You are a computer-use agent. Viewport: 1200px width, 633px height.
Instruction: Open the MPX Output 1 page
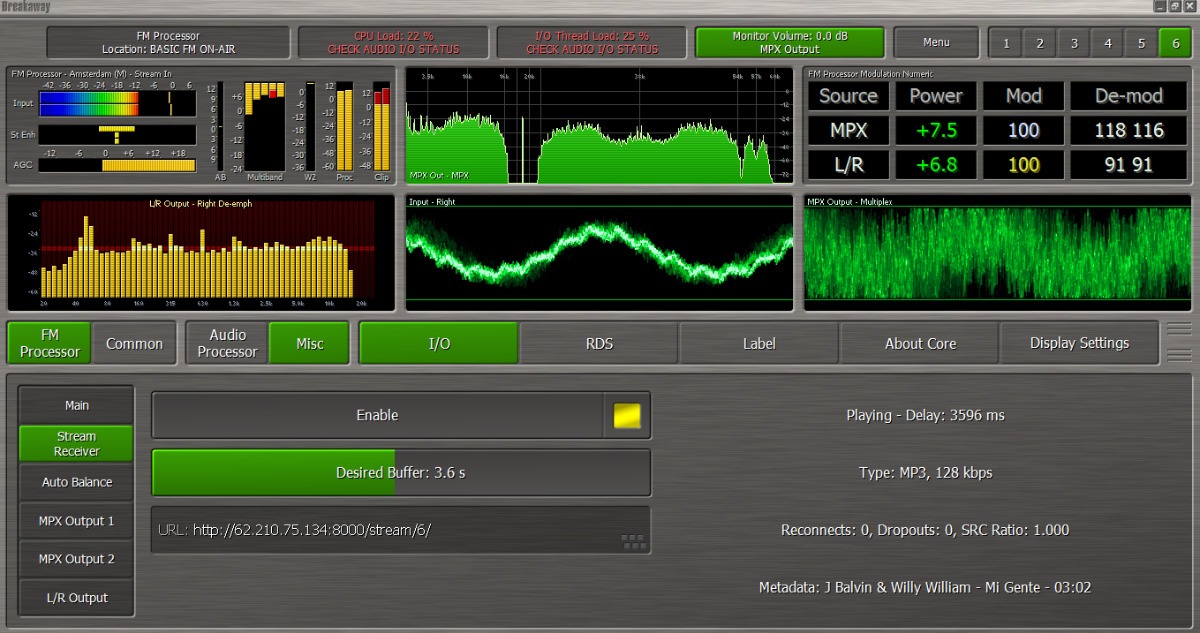(76, 521)
